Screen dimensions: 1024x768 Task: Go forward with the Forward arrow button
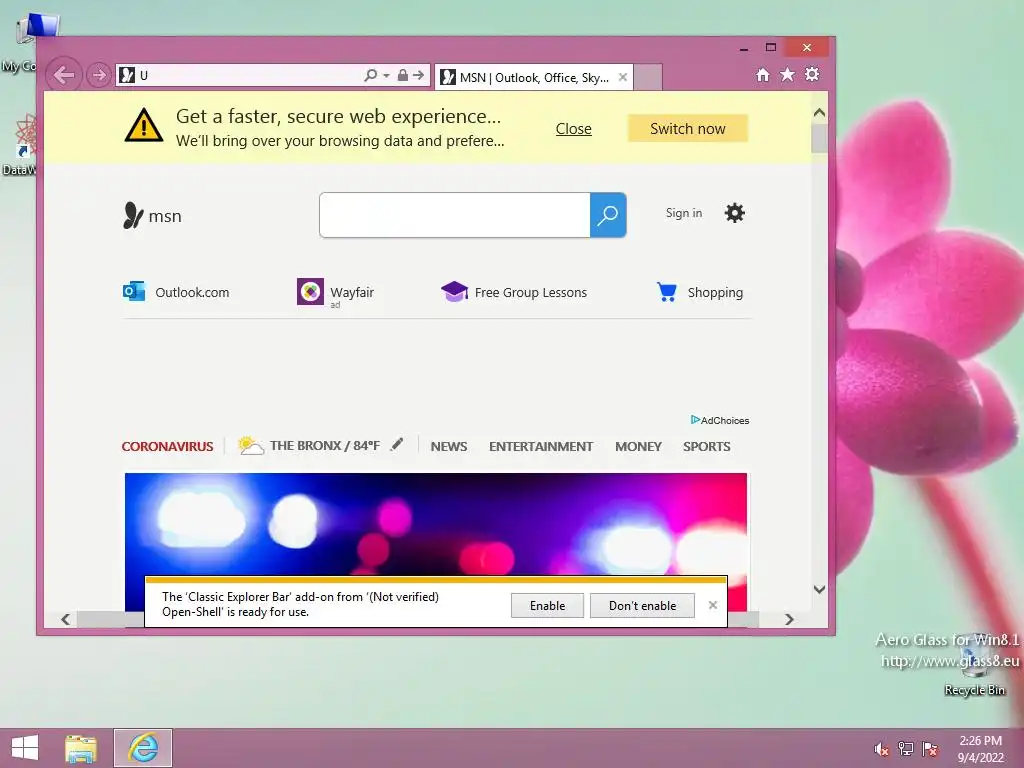99,75
